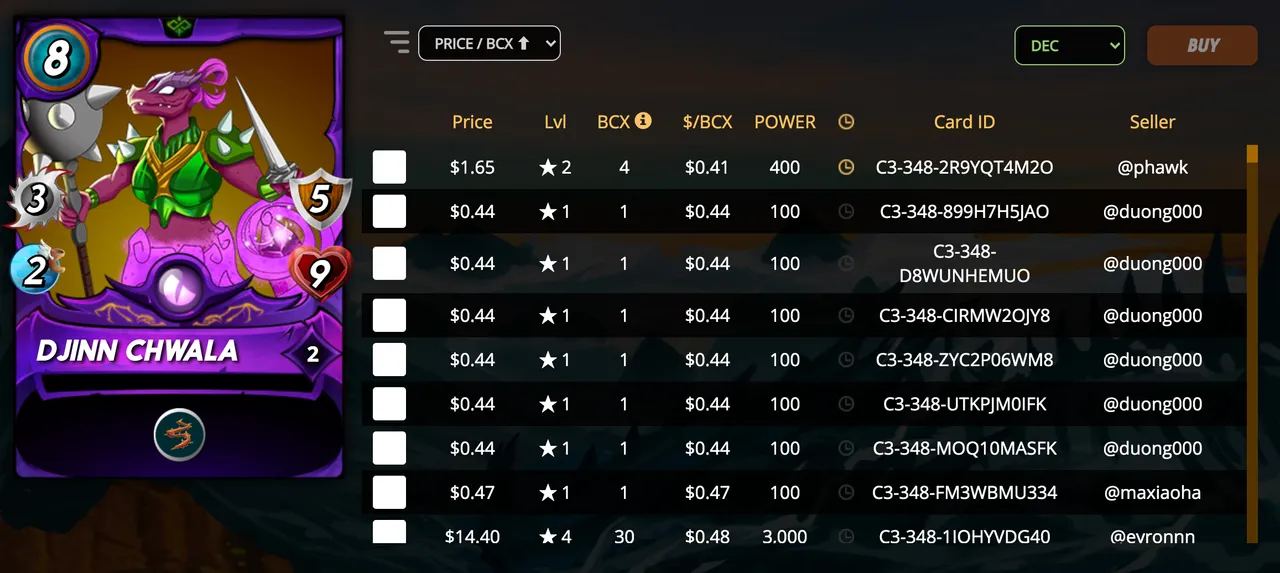Viewport: 1280px width, 573px height.
Task: Click the BCX info icon in header
Action: 643,120
